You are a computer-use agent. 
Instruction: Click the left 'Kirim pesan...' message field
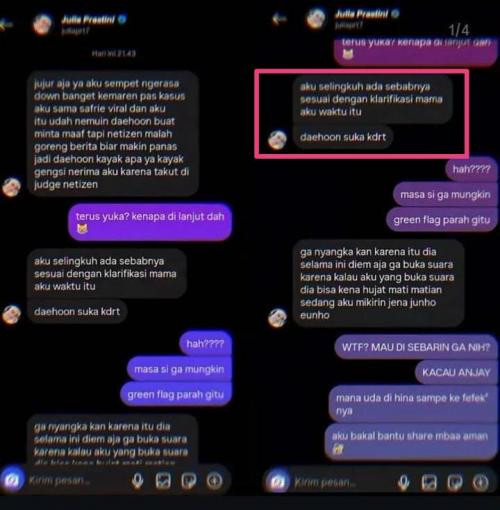click(x=77, y=480)
